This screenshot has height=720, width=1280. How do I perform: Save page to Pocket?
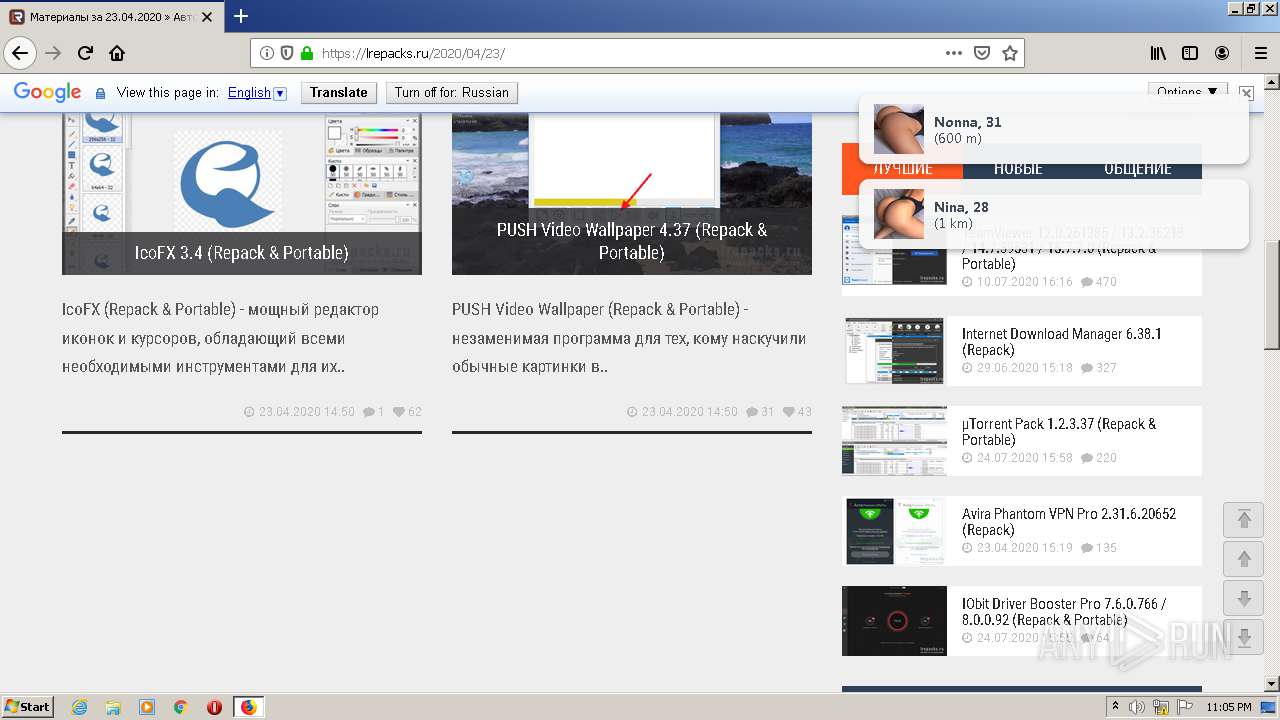[x=982, y=53]
